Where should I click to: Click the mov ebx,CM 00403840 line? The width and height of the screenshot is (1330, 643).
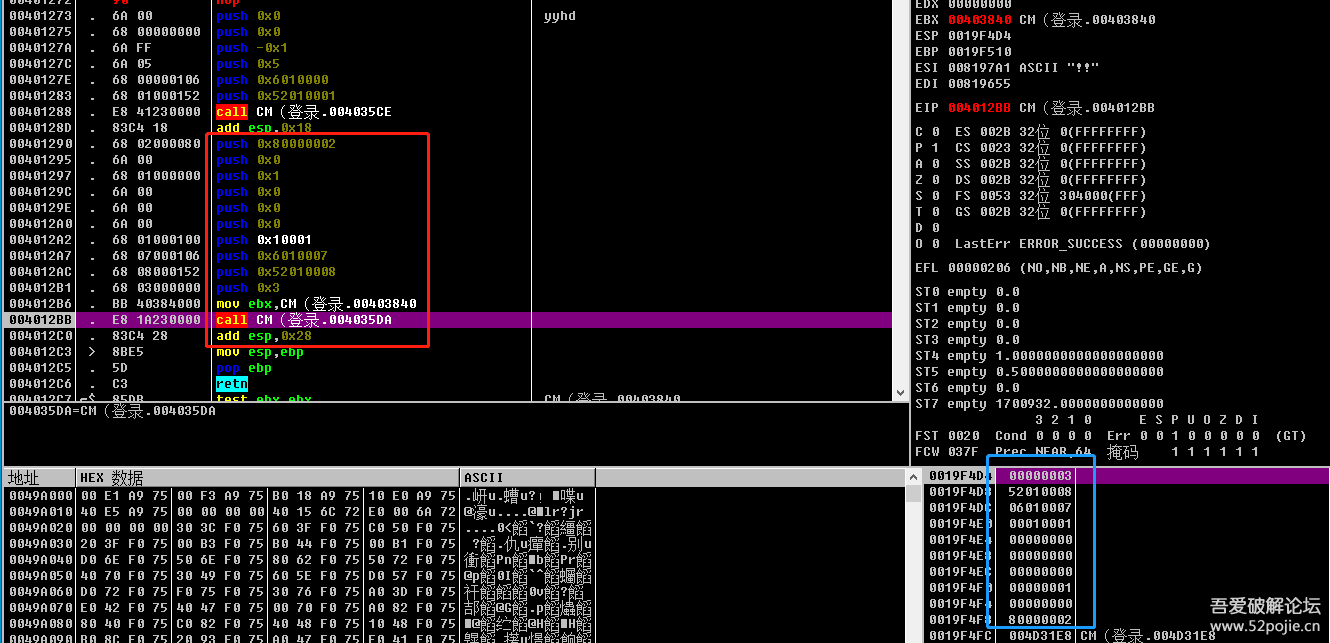click(316, 304)
